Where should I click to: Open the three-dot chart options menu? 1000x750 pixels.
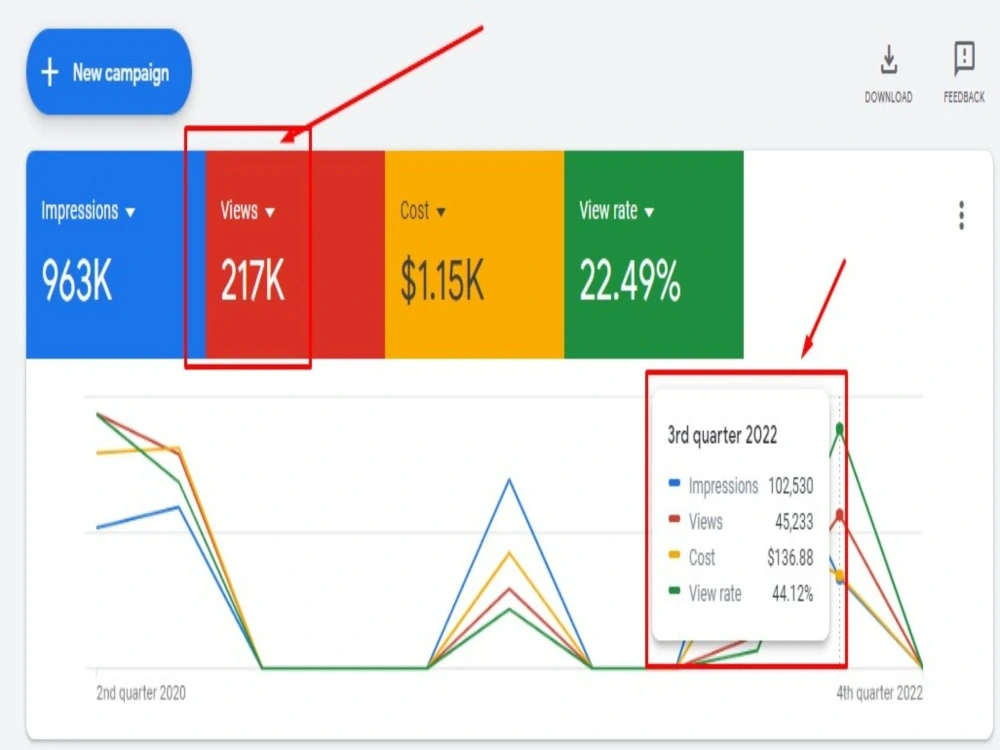[x=961, y=216]
